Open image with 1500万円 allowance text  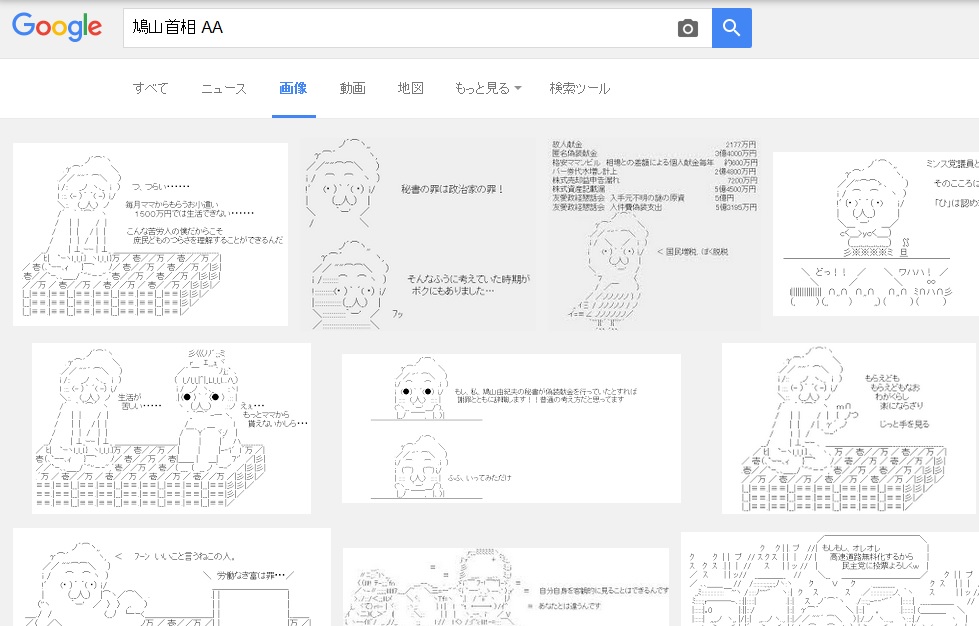pyautogui.click(x=150, y=234)
